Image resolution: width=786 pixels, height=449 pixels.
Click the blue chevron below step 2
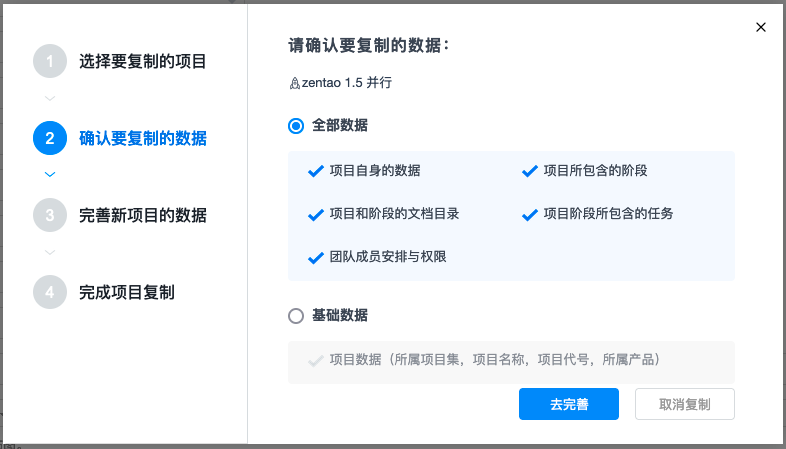pos(50,174)
